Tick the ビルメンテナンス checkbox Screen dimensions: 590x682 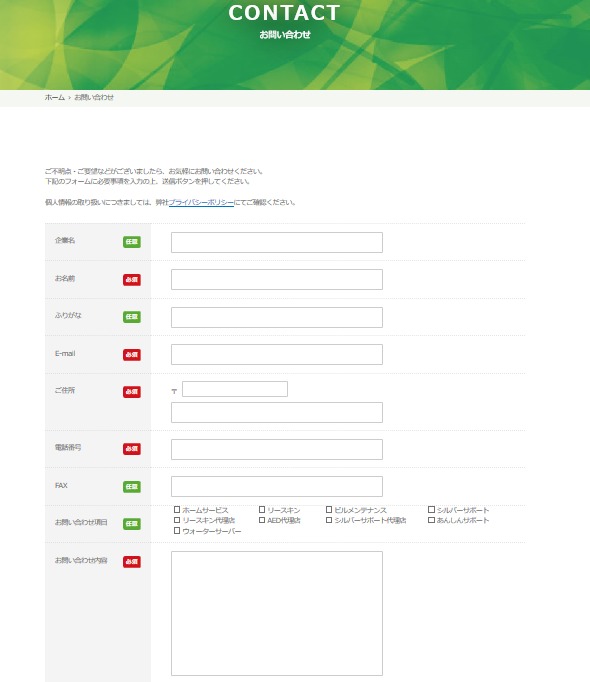(x=329, y=509)
